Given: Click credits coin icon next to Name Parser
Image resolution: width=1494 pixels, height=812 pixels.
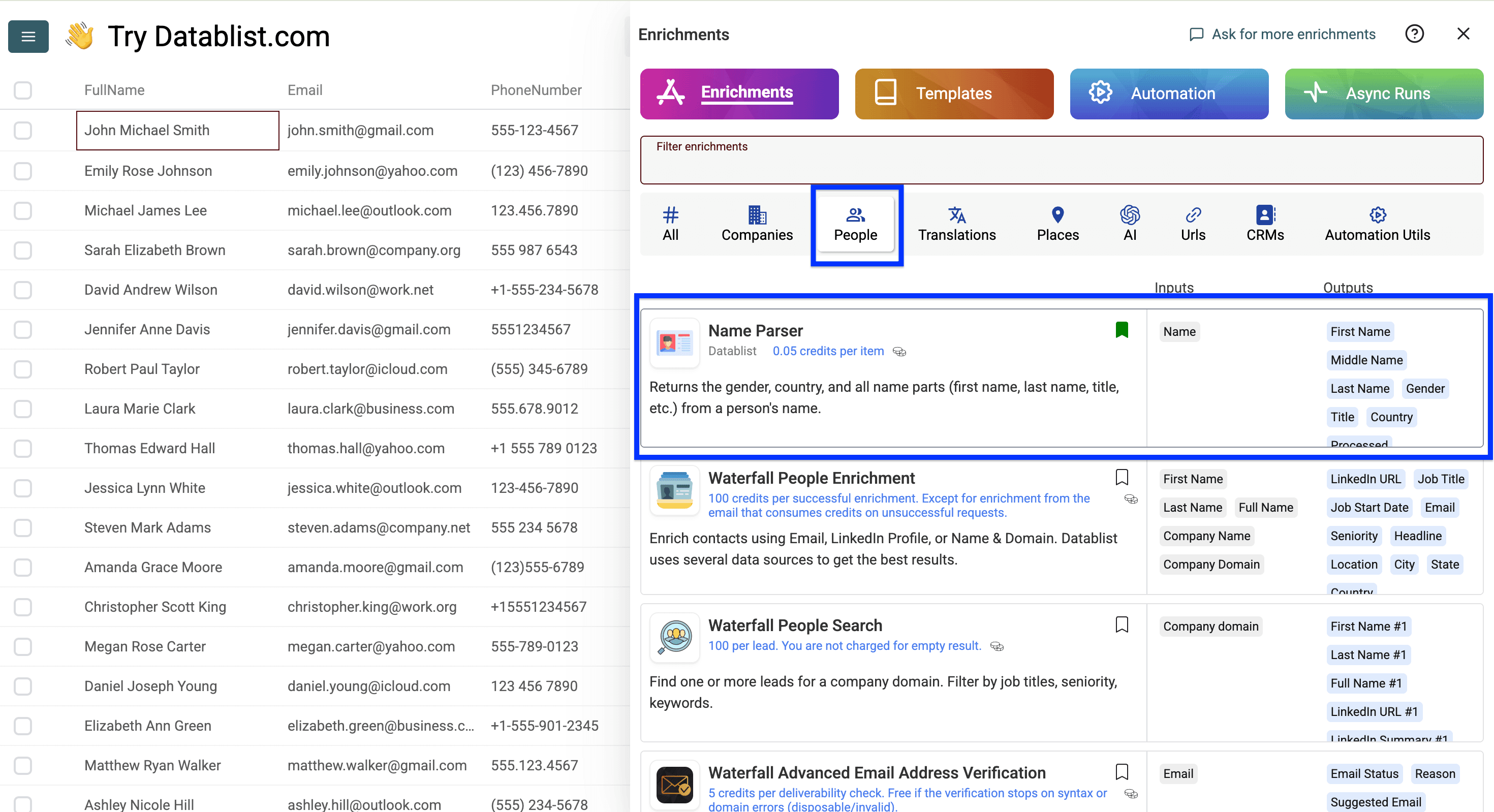Looking at the screenshot, I should click(899, 352).
